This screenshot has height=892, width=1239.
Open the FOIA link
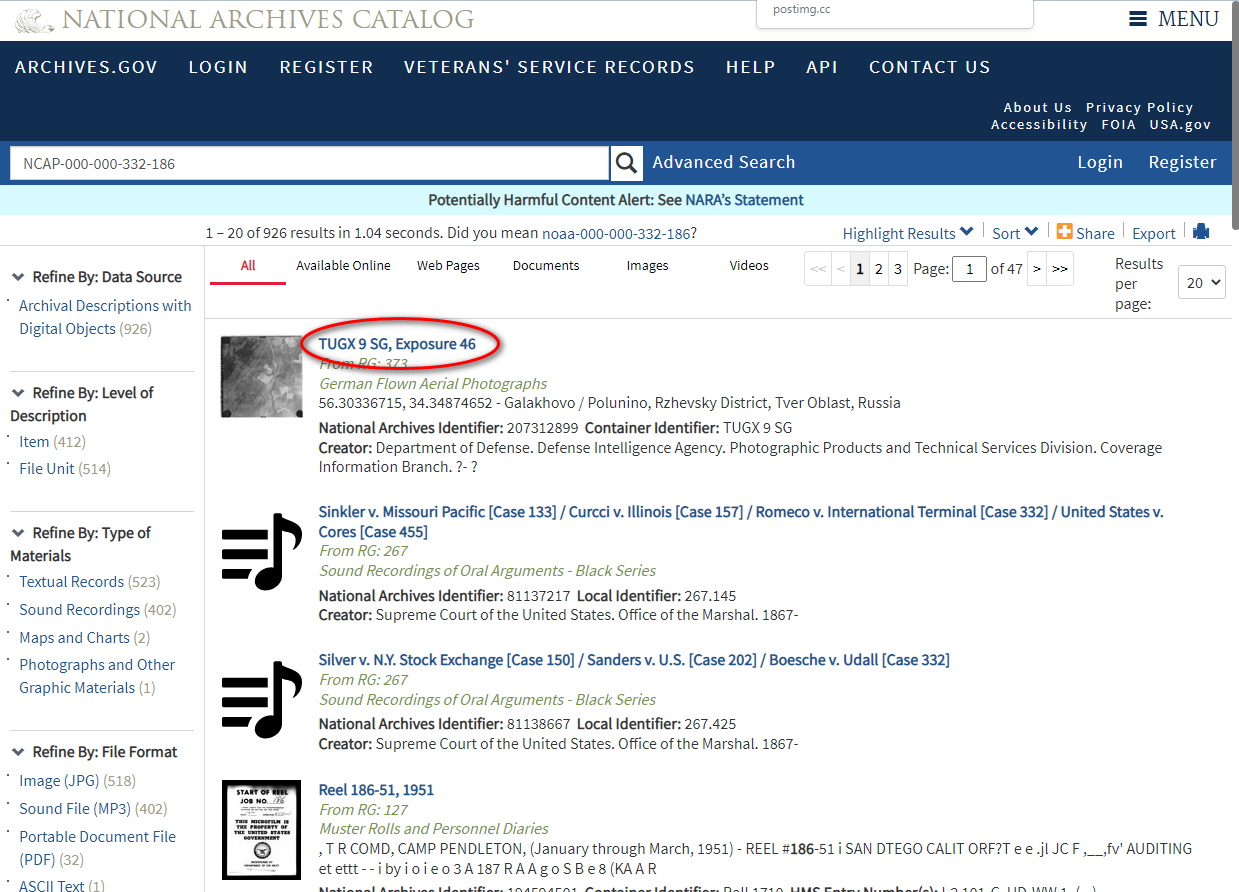[x=1118, y=124]
